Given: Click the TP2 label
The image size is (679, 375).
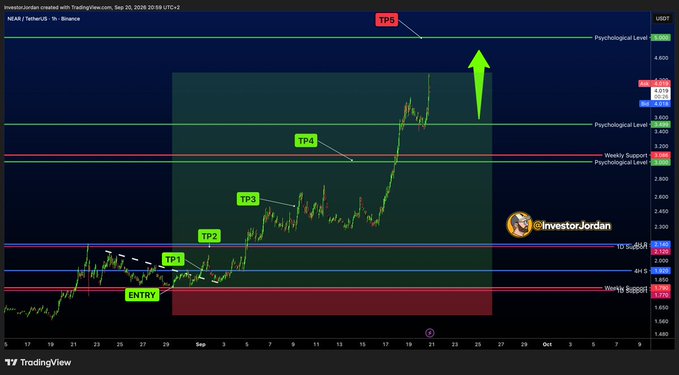Looking at the screenshot, I should click(210, 236).
